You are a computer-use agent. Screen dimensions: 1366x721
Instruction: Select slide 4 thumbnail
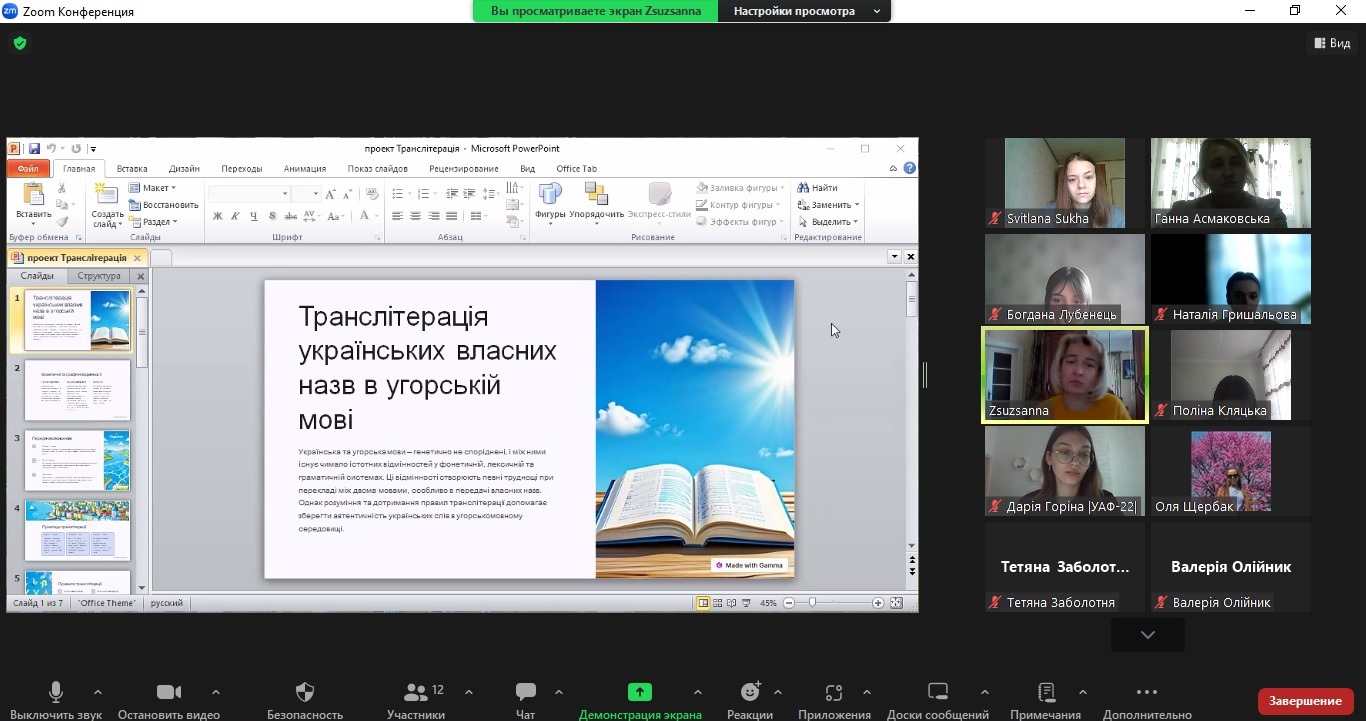coord(77,530)
